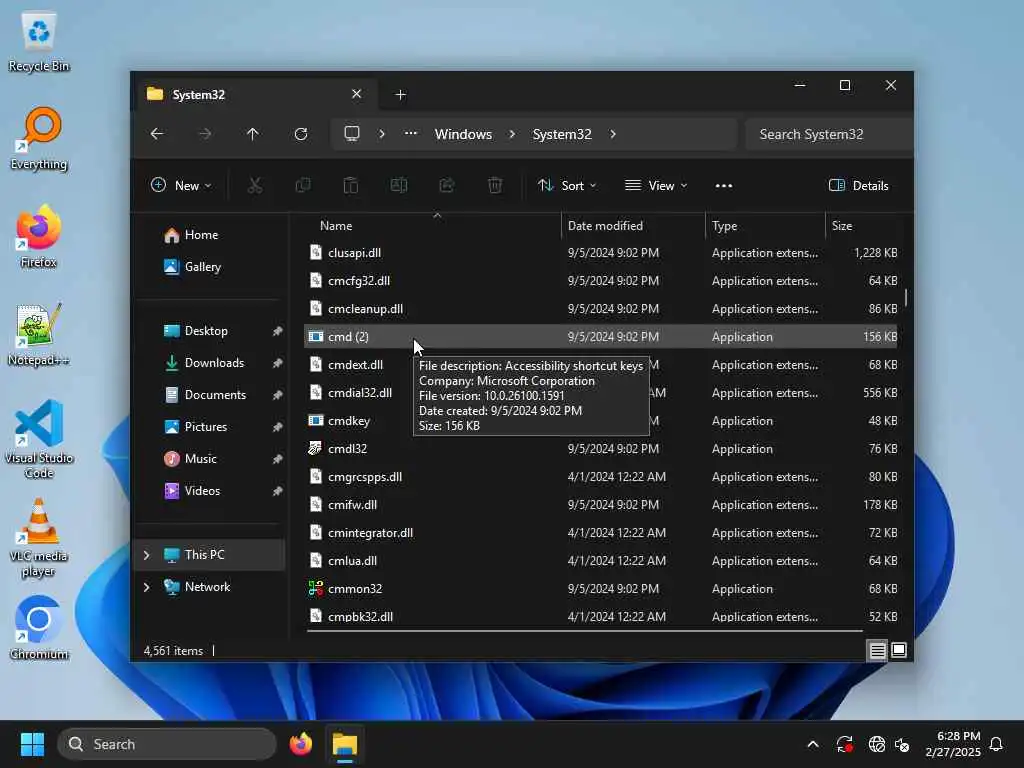The width and height of the screenshot is (1024, 768).
Task: Click the network globe tray icon
Action: 876,744
